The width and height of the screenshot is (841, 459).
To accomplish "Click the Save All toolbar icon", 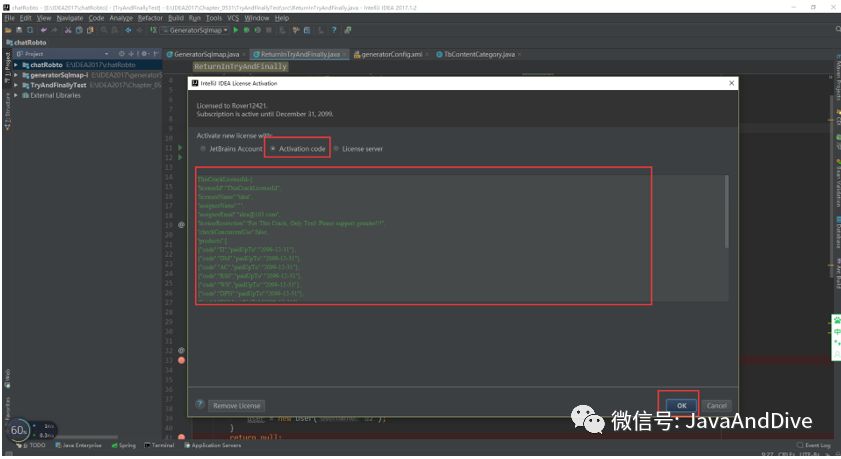I will click(19, 30).
